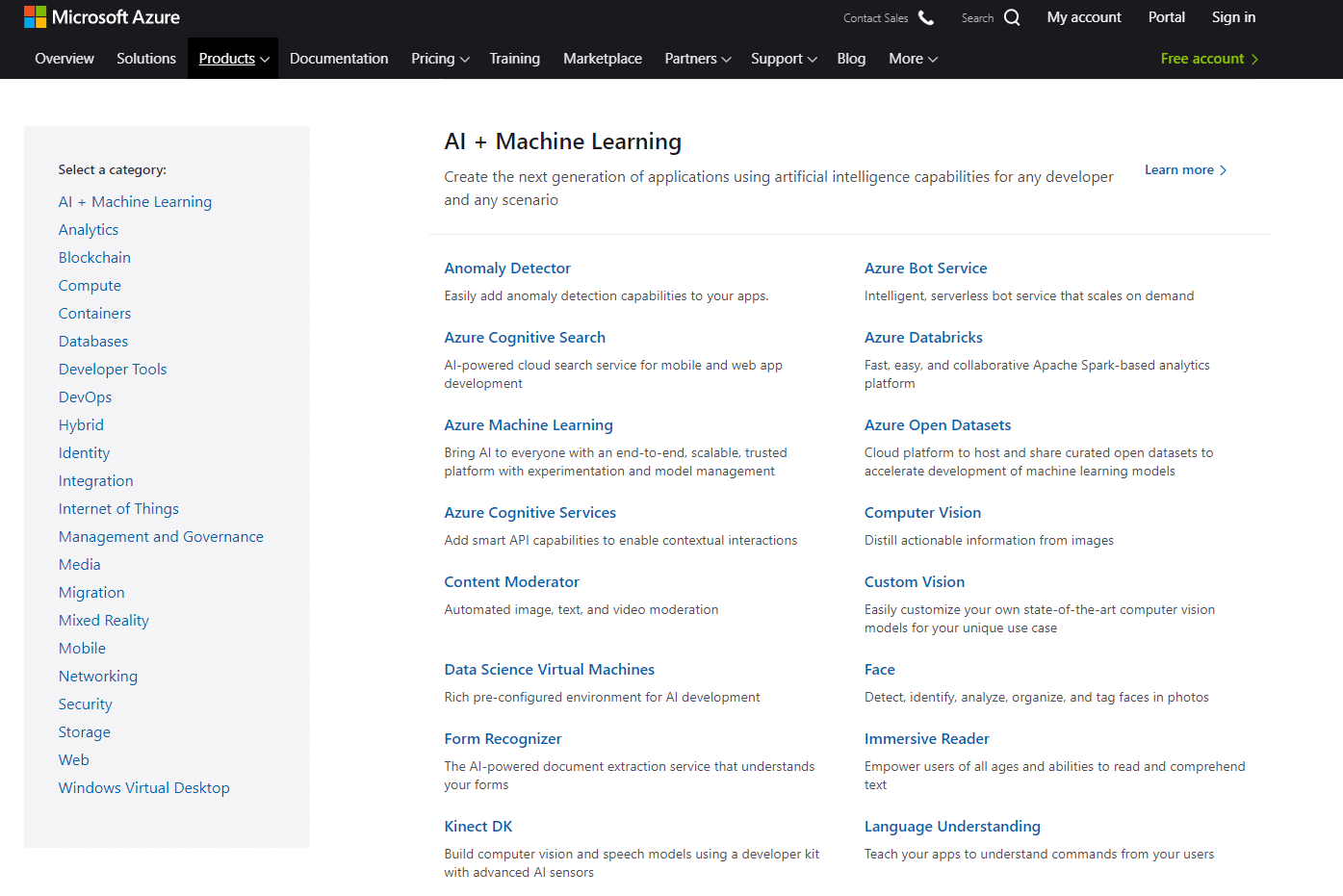Click the Learn more arrow chevron
The image size is (1343, 896).
1224,169
